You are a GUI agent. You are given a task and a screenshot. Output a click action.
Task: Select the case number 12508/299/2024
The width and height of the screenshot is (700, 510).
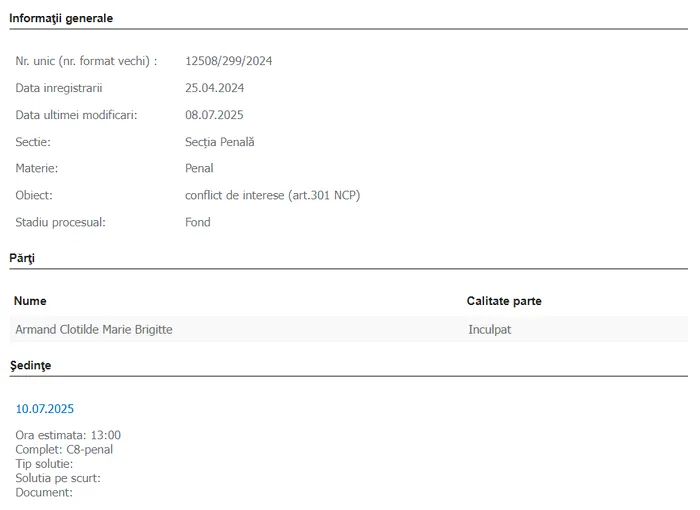coord(229,61)
